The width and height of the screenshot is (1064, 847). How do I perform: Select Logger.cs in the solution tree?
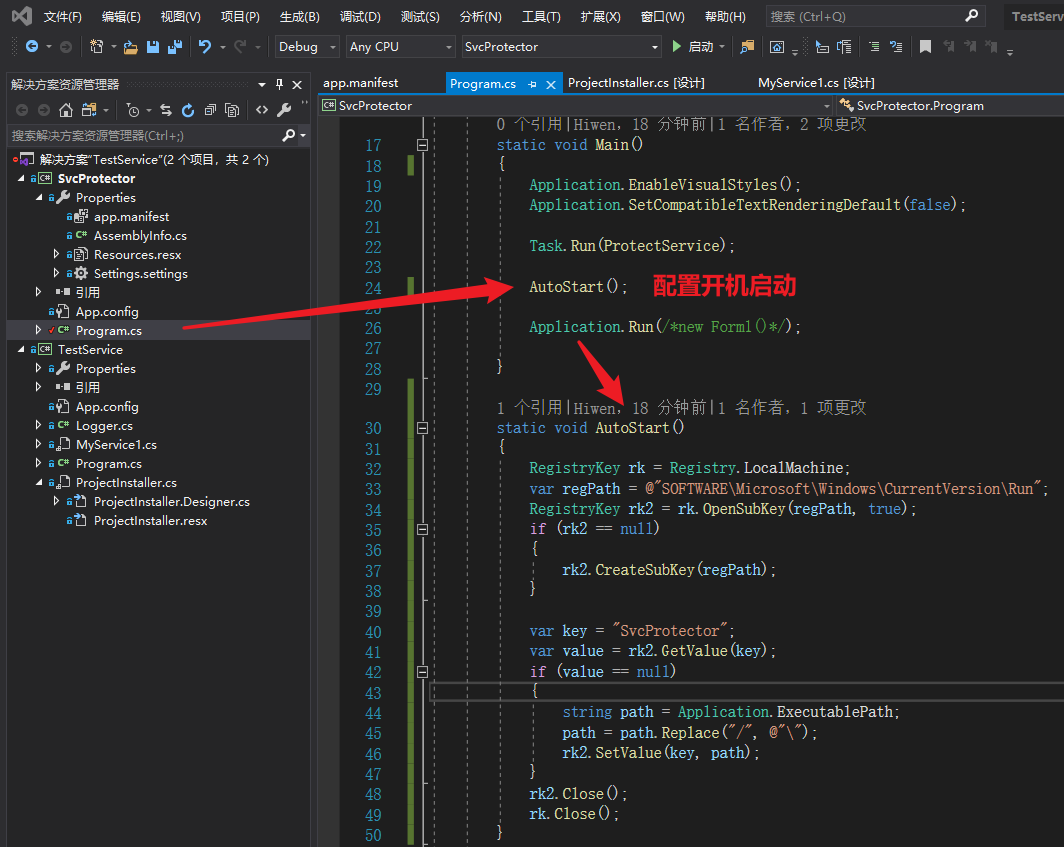(104, 426)
